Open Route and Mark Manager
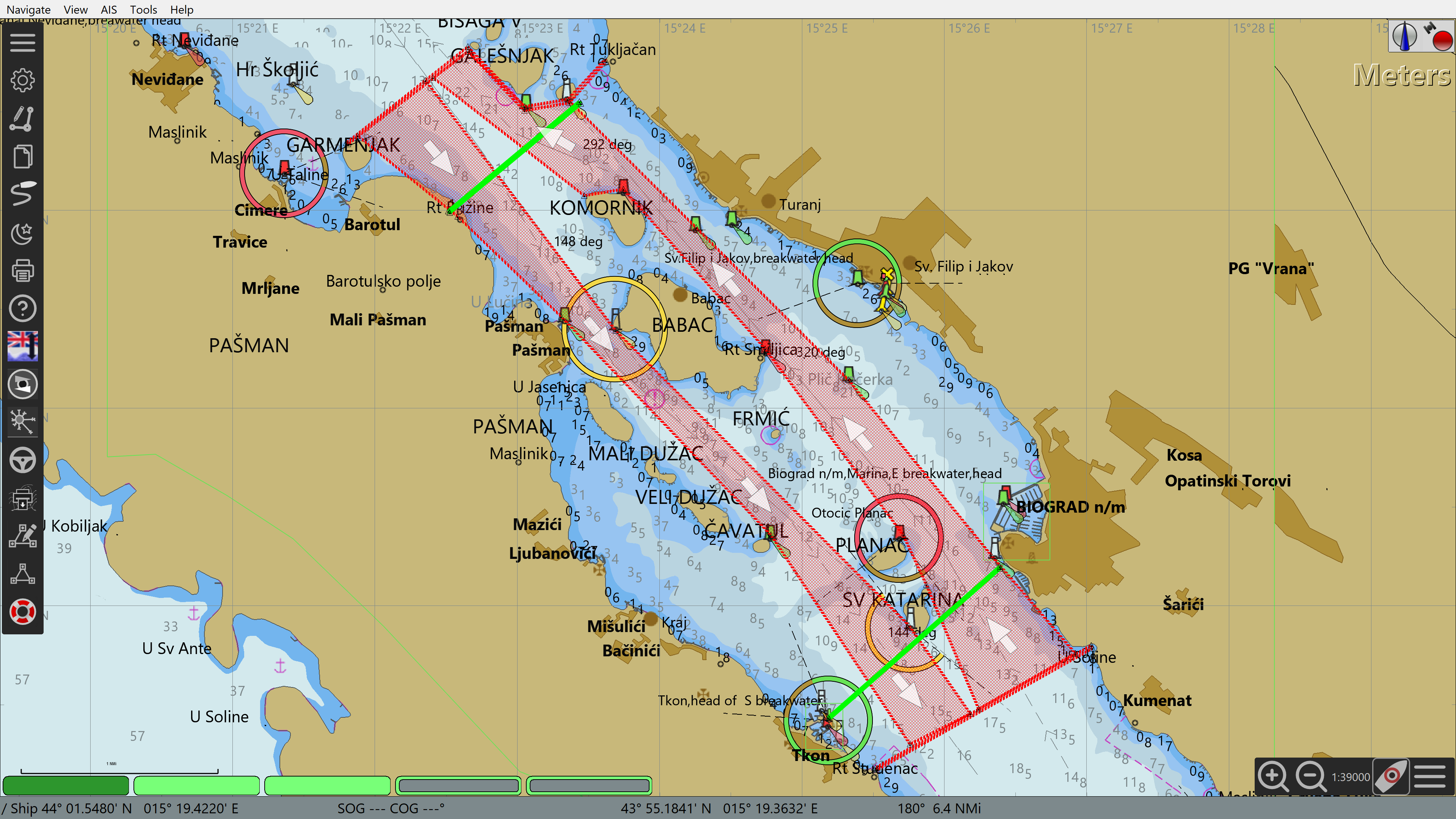1456x819 pixels. pyautogui.click(x=23, y=156)
